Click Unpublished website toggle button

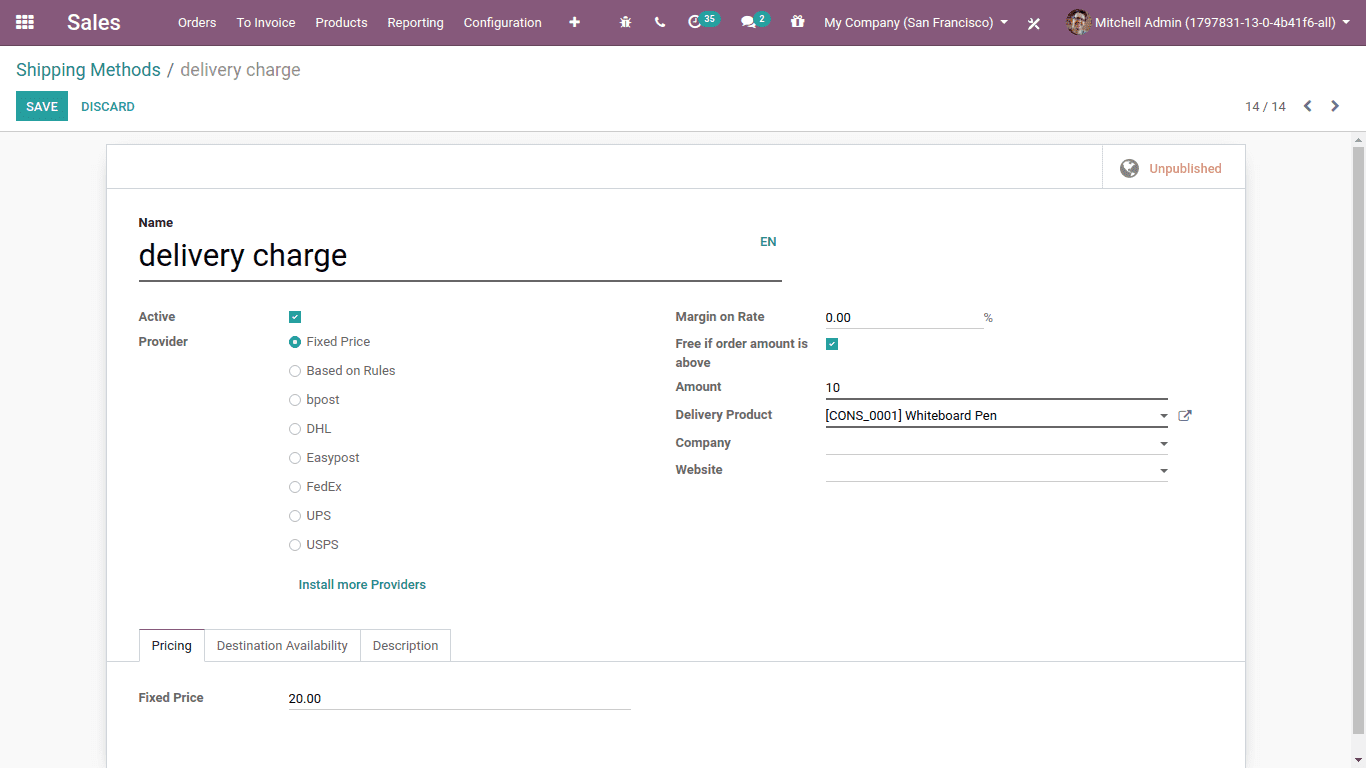[1174, 167]
